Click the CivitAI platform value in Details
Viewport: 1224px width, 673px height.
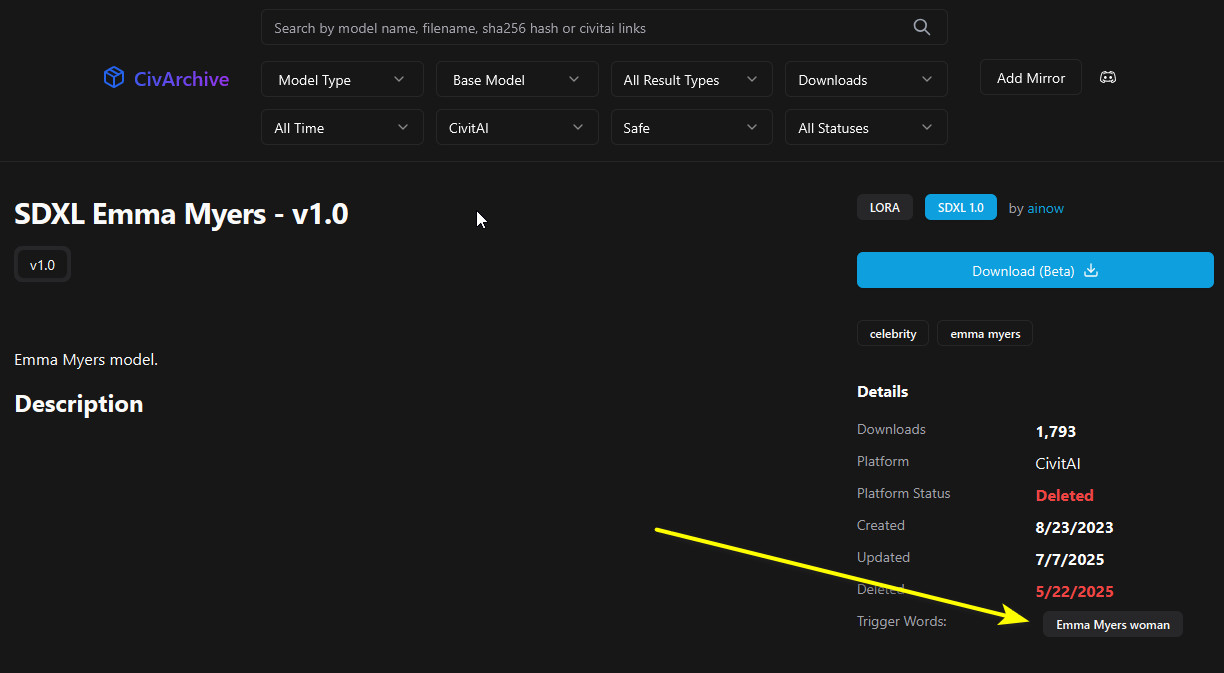1058,463
